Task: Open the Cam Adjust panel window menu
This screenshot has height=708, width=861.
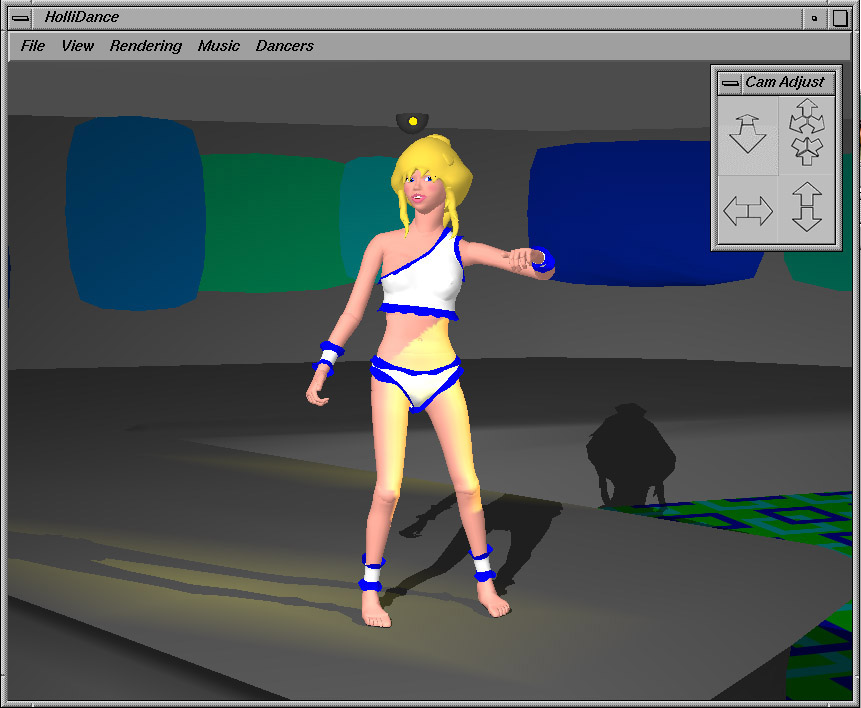Action: coord(730,83)
